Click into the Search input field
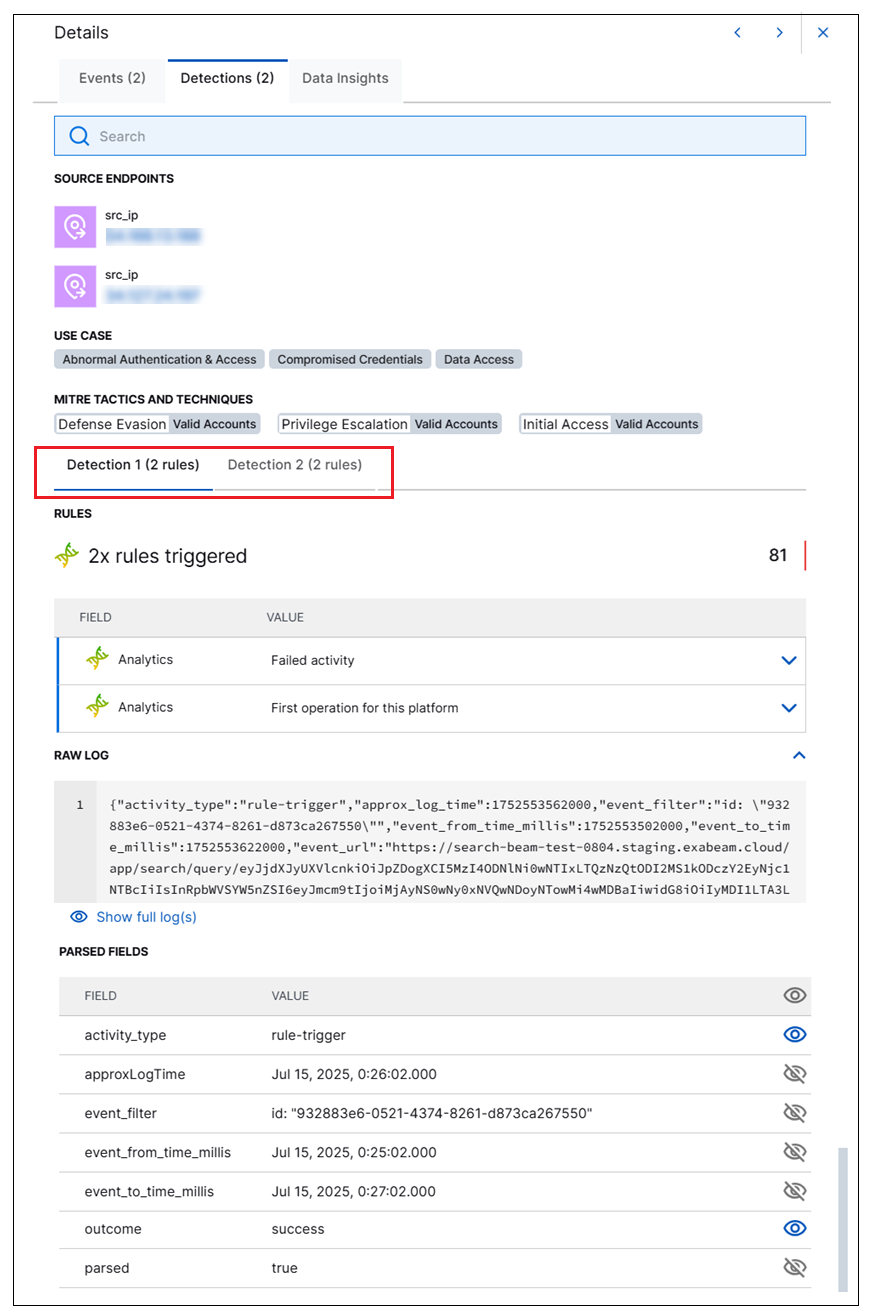Viewport: 869px width, 1314px height. tap(430, 136)
